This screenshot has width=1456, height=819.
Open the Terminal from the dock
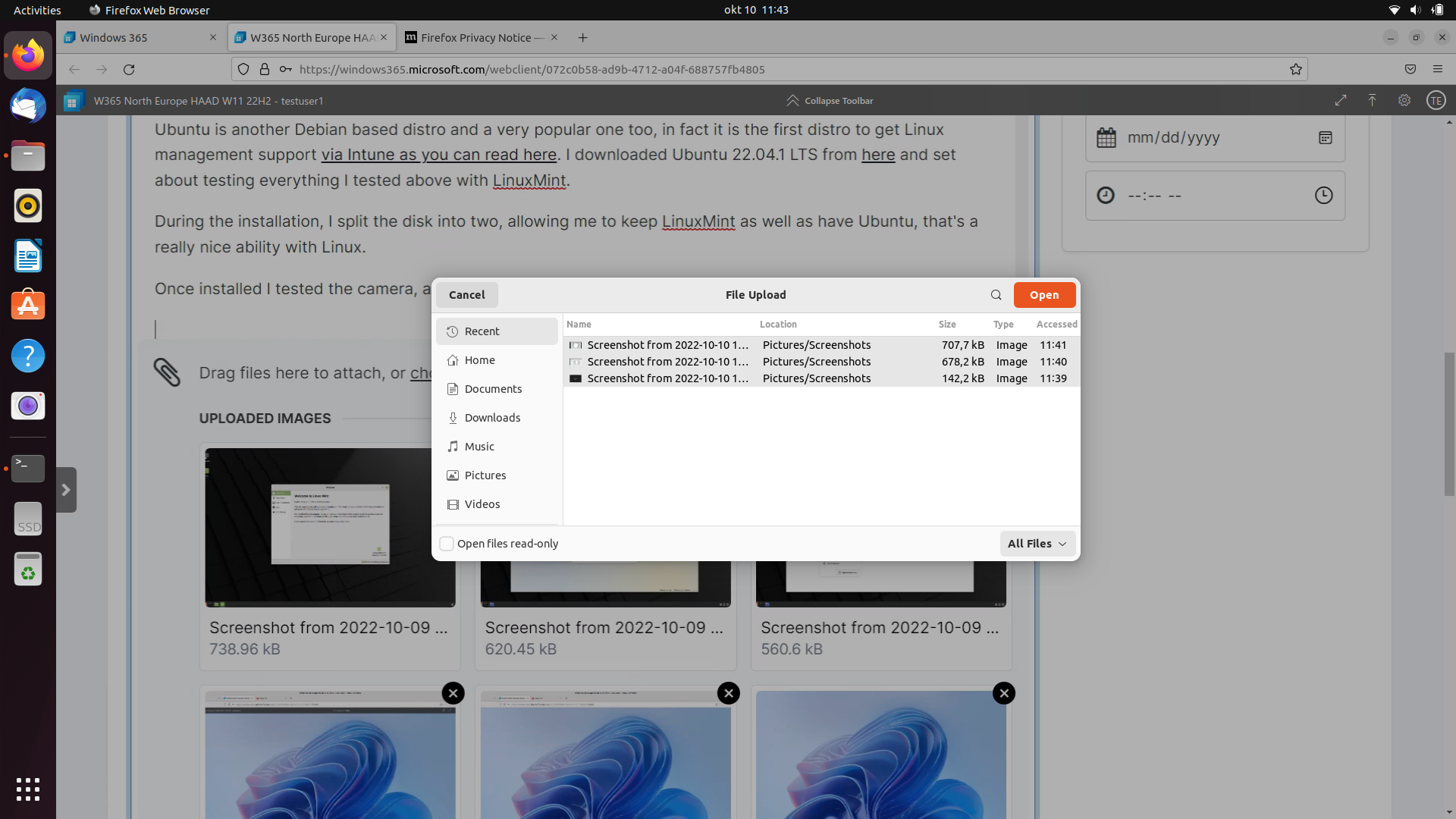[x=28, y=469]
